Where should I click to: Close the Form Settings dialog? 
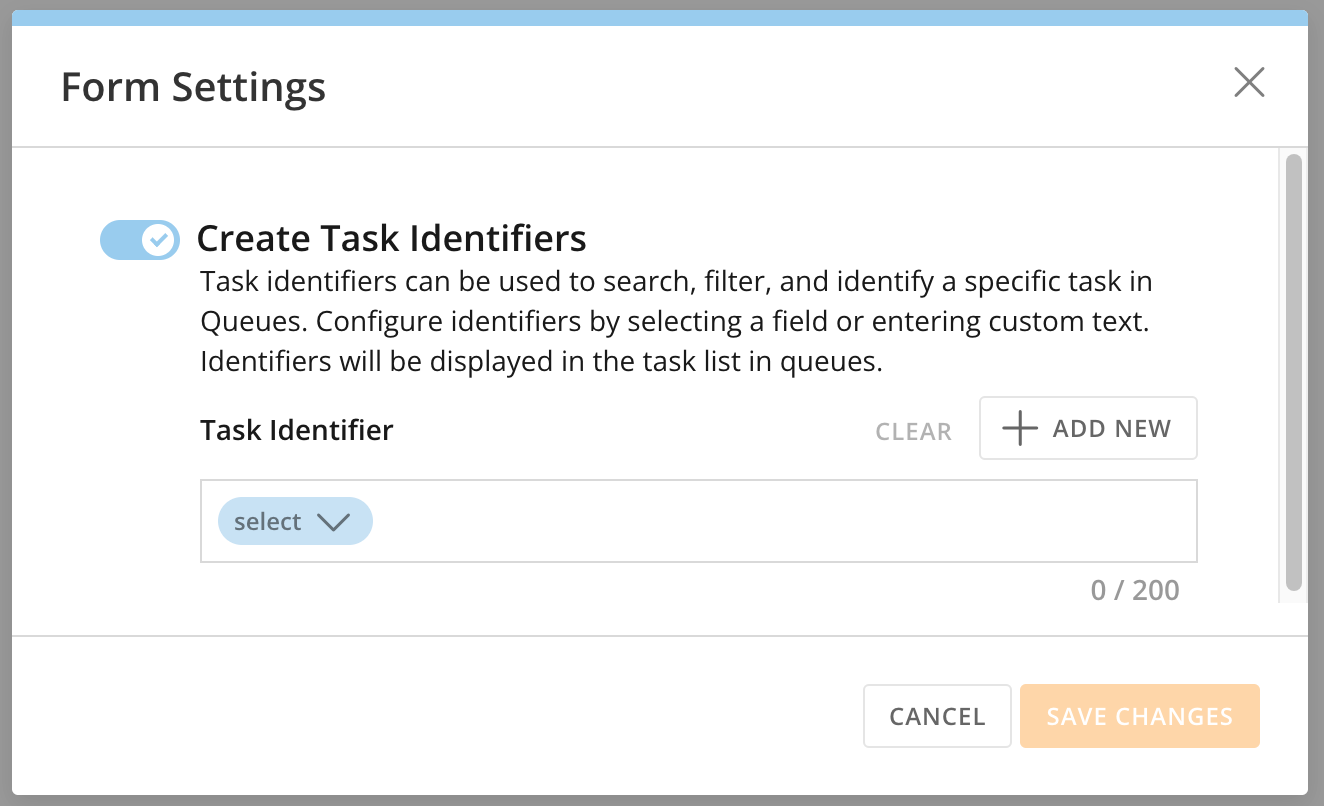[x=1249, y=82]
